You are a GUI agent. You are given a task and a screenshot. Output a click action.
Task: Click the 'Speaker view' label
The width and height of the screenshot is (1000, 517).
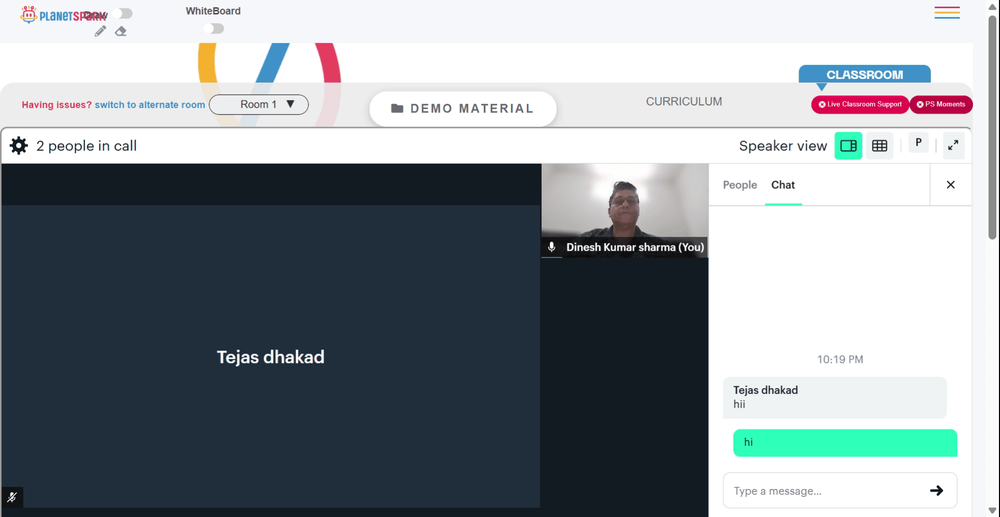click(783, 146)
